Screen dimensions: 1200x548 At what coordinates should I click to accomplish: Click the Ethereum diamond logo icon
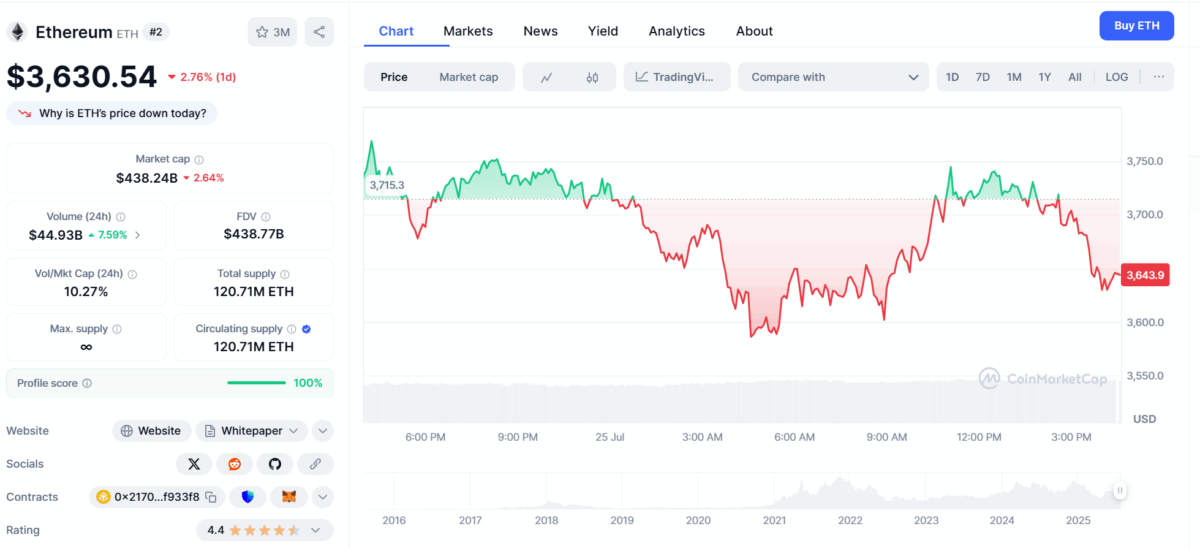point(16,32)
